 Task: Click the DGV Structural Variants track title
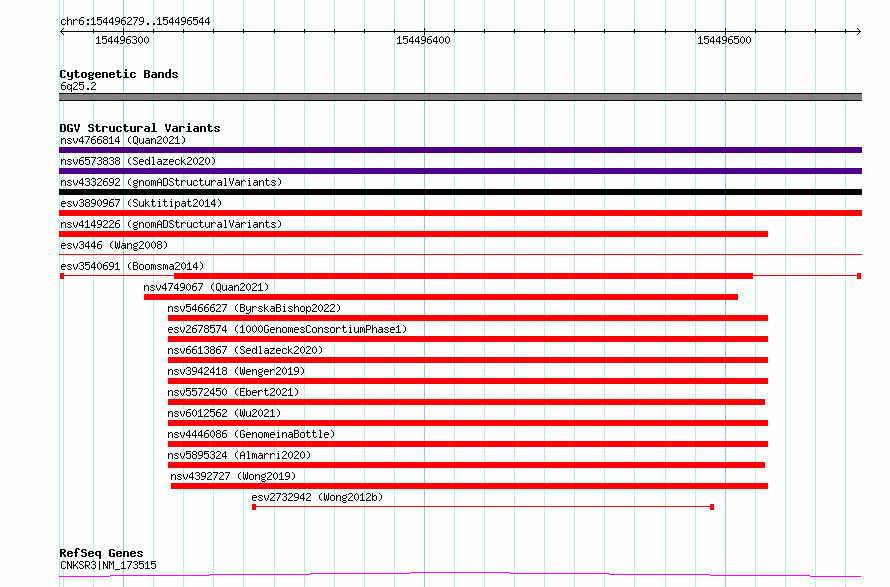(x=140, y=128)
